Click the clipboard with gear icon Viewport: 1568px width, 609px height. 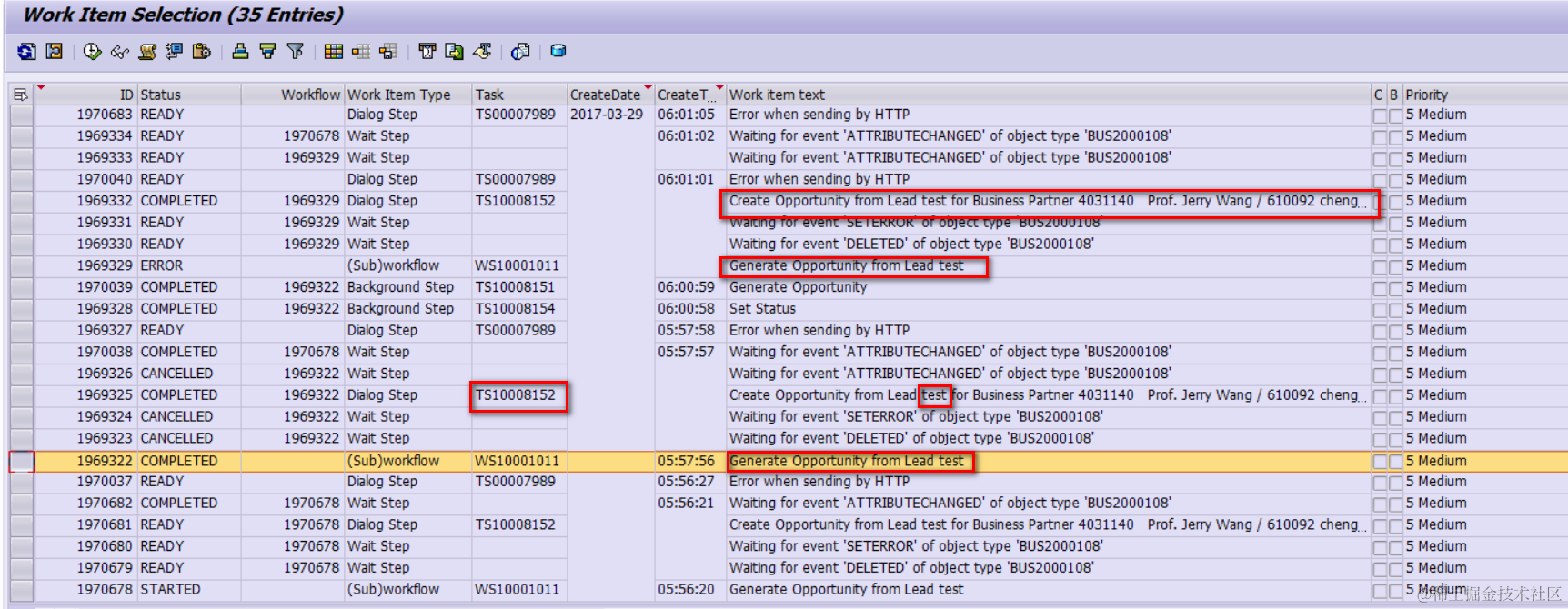(x=202, y=52)
